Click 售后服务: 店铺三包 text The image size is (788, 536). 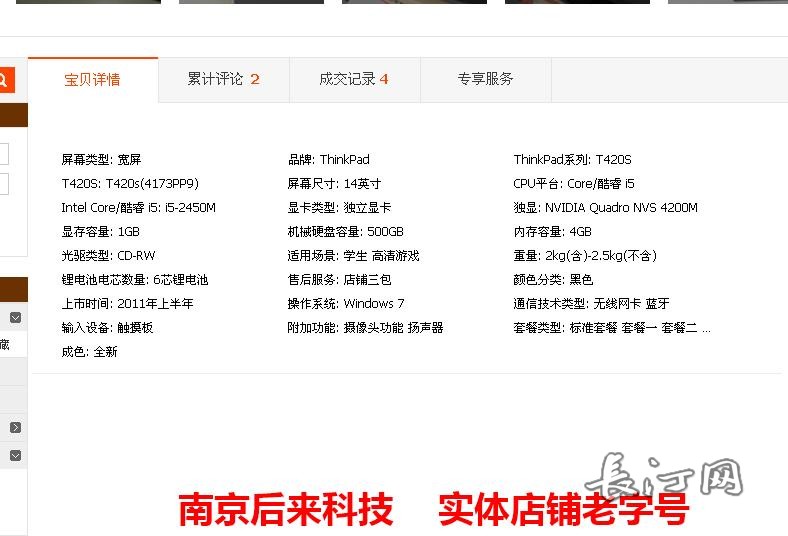pyautogui.click(x=339, y=280)
